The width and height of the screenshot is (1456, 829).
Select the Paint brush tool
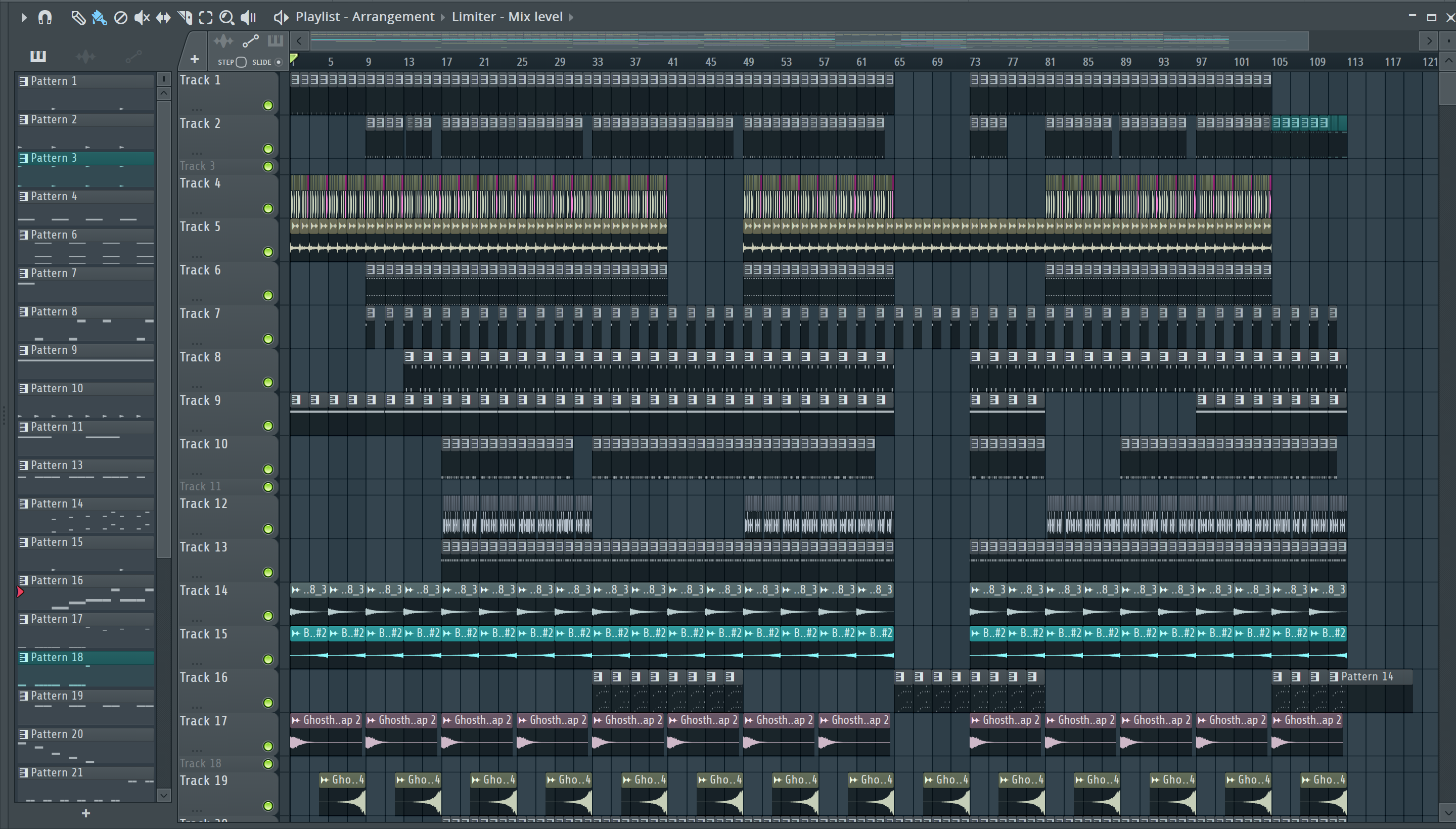pos(99,18)
